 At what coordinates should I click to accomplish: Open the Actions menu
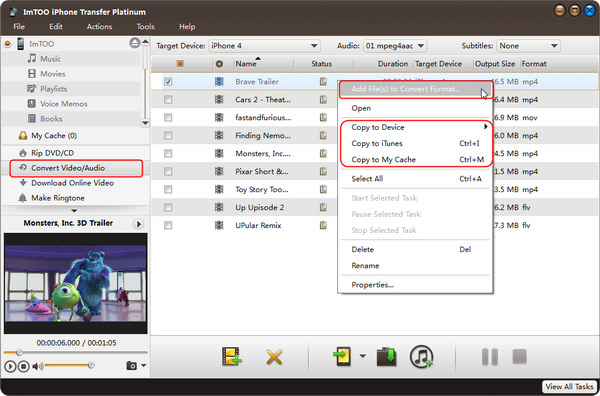[x=99, y=27]
